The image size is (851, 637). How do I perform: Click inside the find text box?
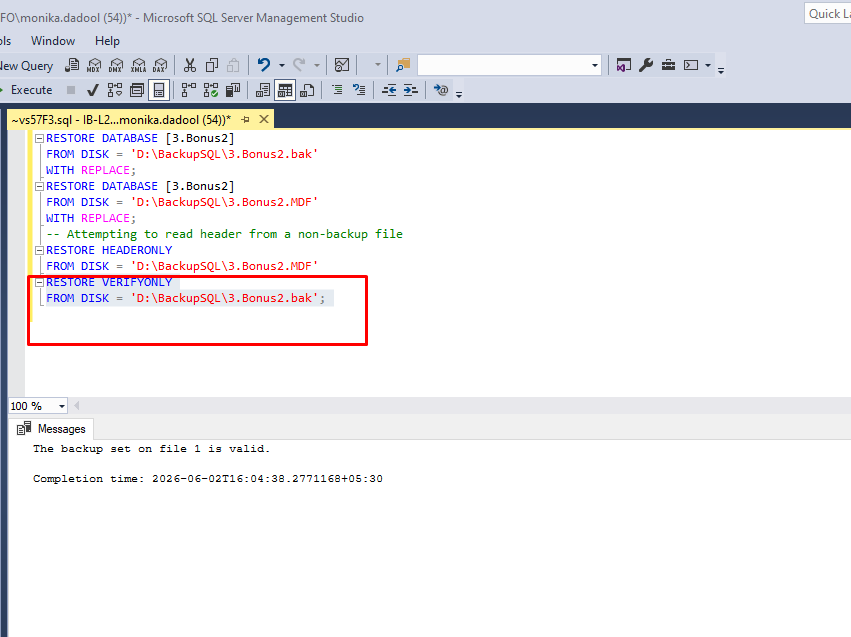tap(504, 66)
